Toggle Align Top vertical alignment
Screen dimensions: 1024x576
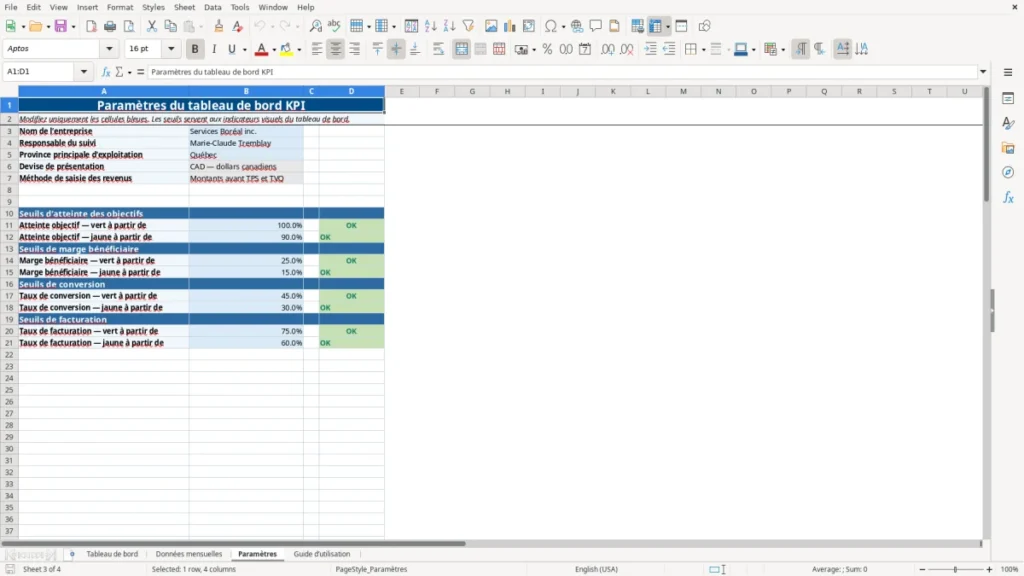pyautogui.click(x=377, y=49)
